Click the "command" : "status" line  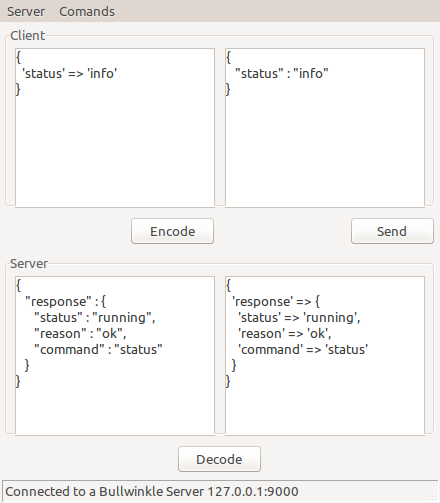point(98,350)
